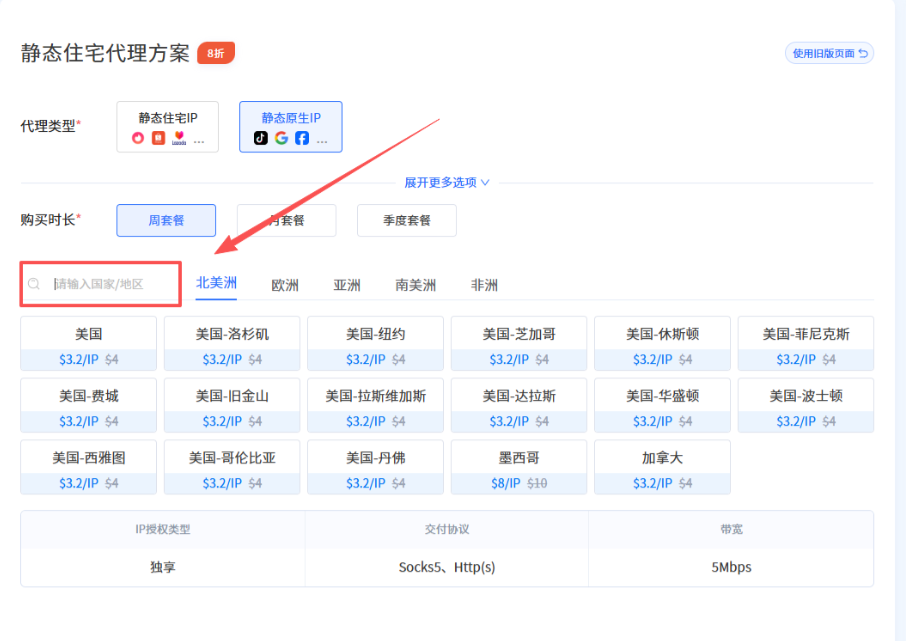Image resolution: width=906 pixels, height=641 pixels.
Task: Choose the 周套餐 duration option
Action: pos(166,220)
